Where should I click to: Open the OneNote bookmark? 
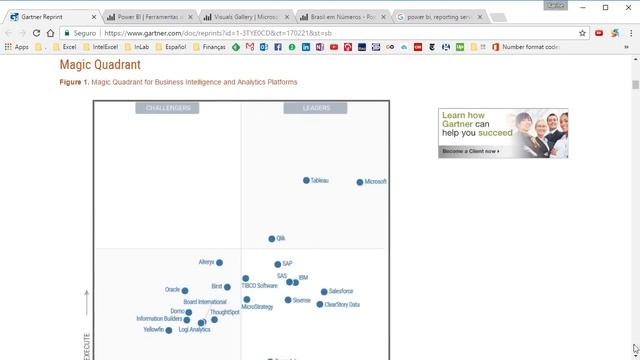point(320,47)
